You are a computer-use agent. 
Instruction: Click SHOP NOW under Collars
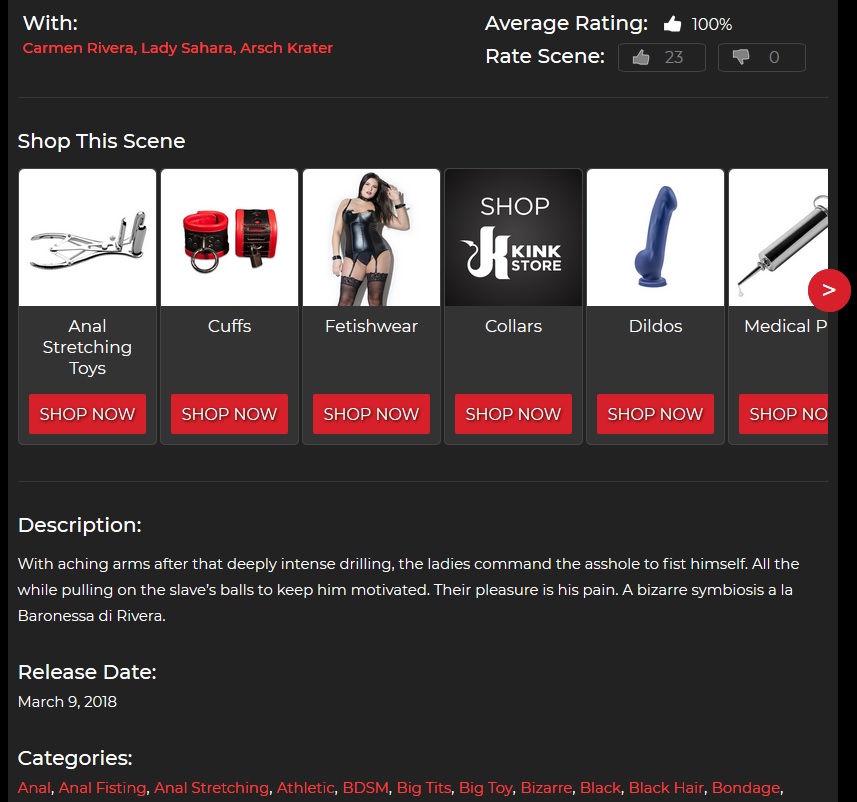[514, 414]
